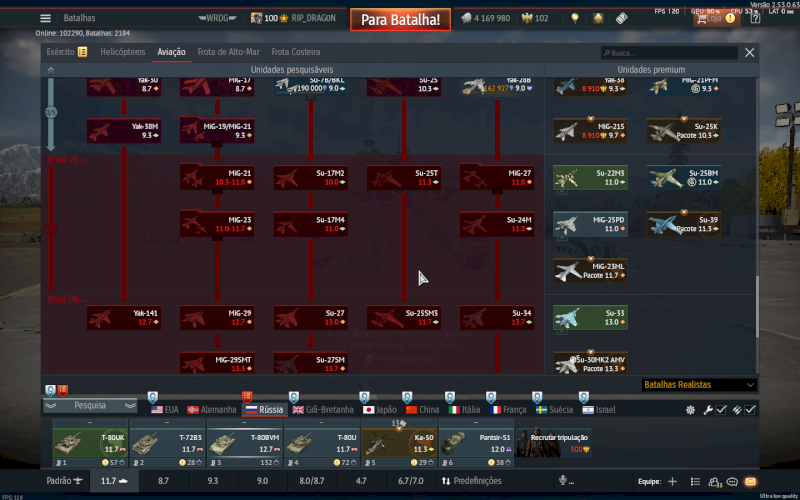Viewport: 800px width, 500px height.
Task: Select the Alemanha nation
Action: pyautogui.click(x=212, y=410)
